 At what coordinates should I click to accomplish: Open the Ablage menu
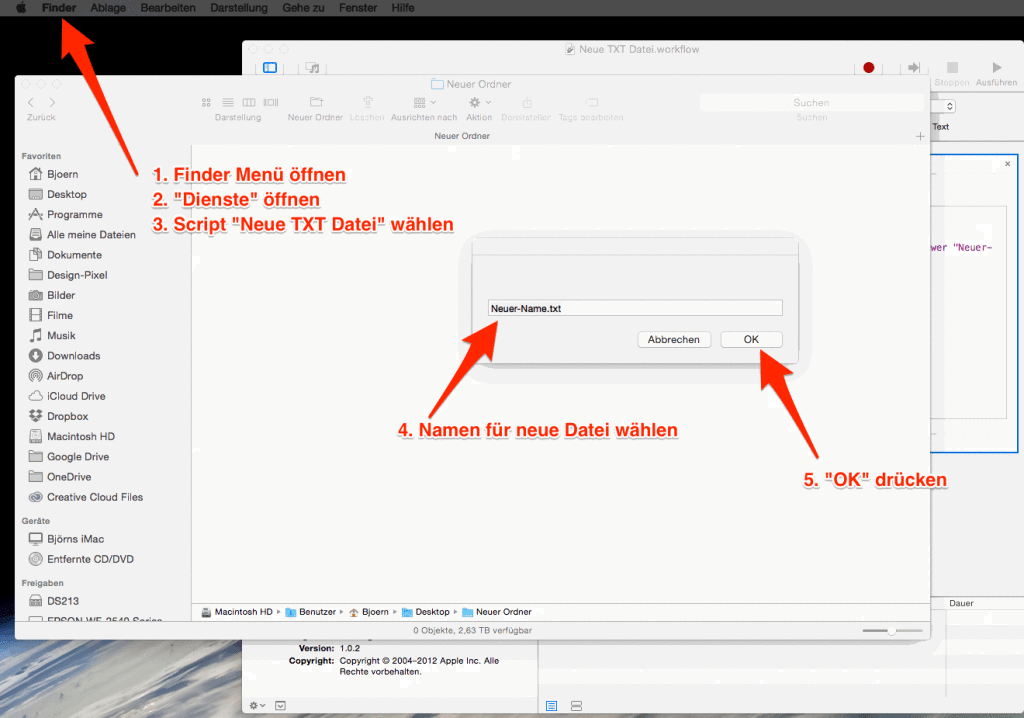pos(108,8)
